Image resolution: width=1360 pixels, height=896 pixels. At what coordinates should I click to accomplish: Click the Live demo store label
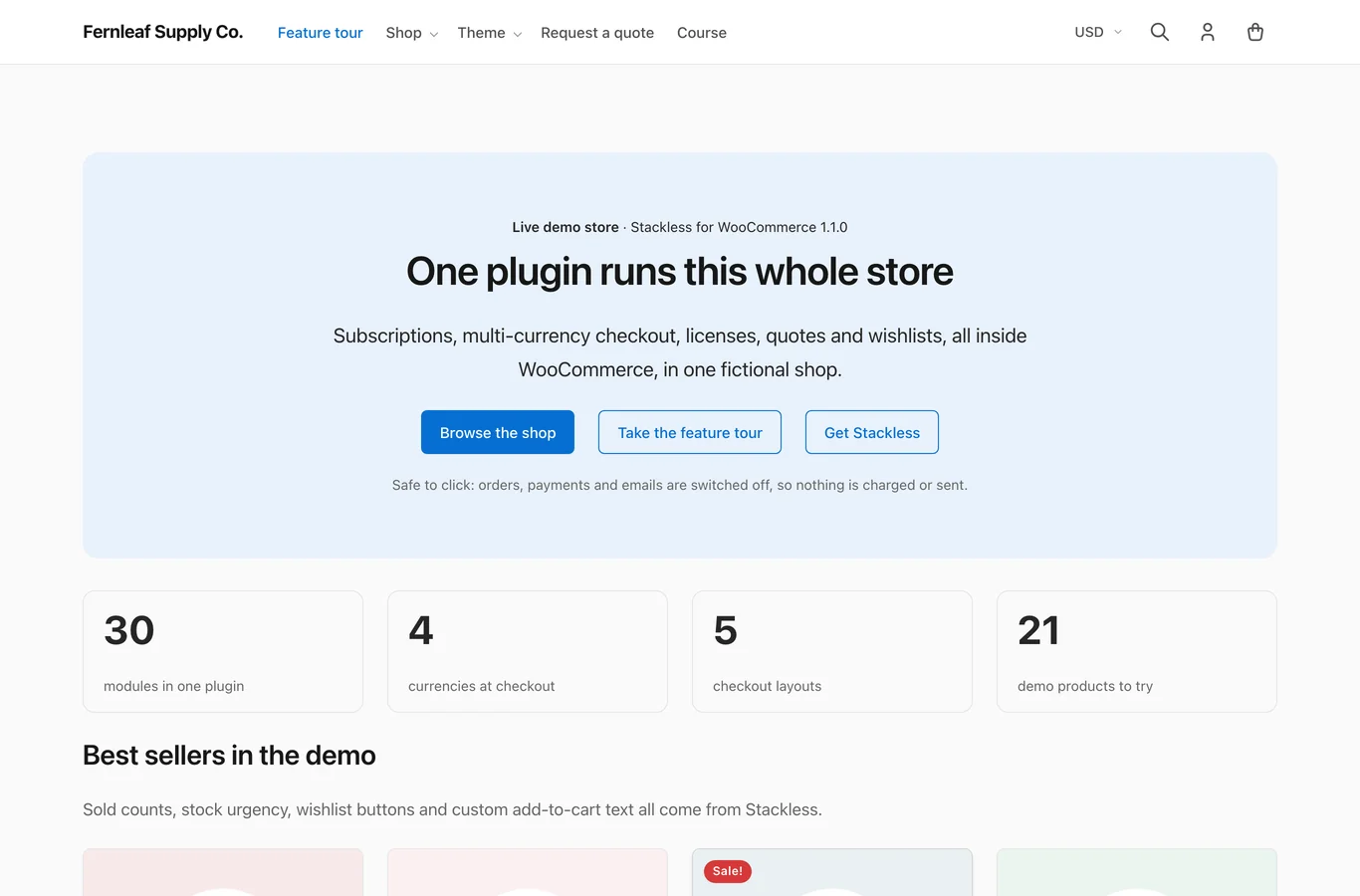pyautogui.click(x=566, y=227)
